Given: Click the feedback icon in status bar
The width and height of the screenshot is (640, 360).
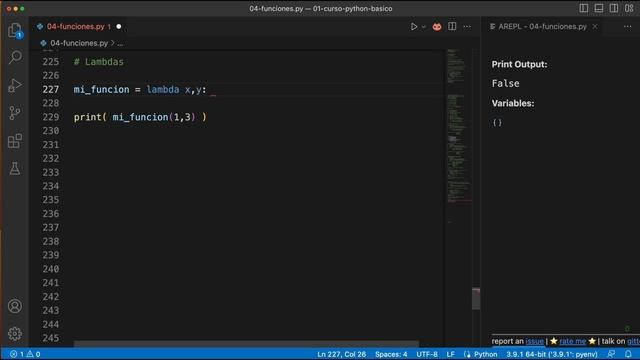Looking at the screenshot, I should pyautogui.click(x=611, y=354).
